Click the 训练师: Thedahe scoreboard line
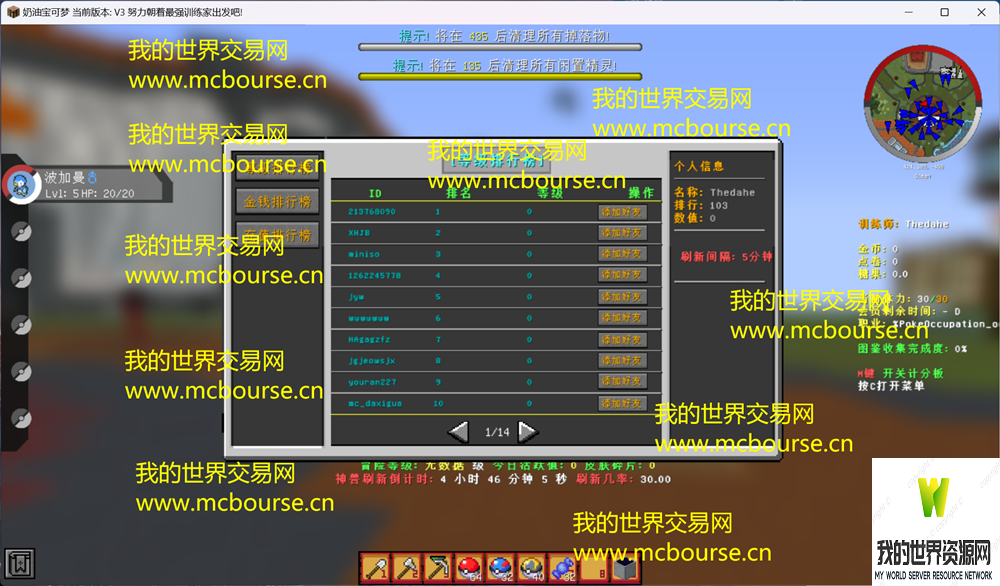Viewport: 1000px width, 586px height. point(904,224)
